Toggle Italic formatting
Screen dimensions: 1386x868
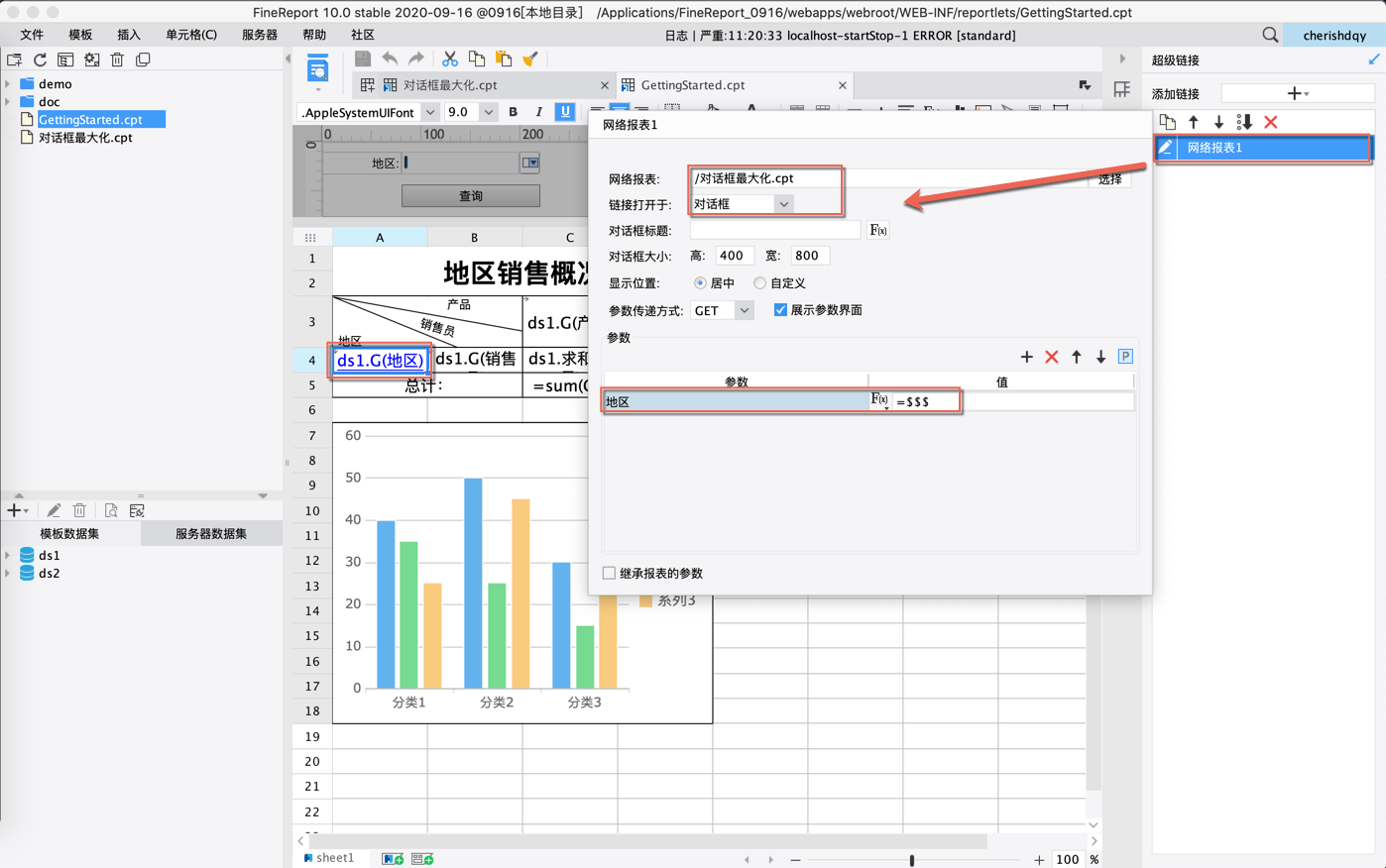(x=538, y=112)
